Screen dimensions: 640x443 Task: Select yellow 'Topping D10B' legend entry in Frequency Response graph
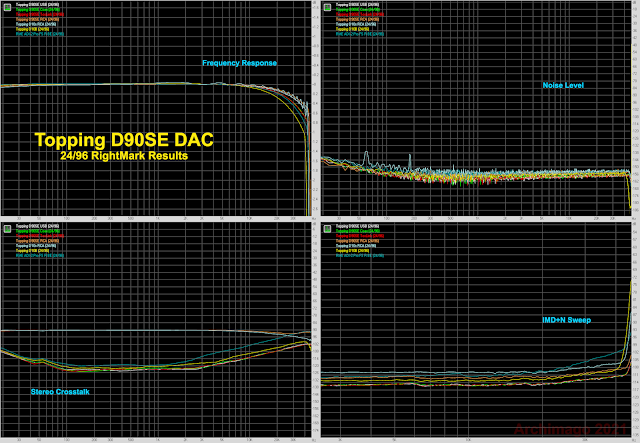(32, 29)
